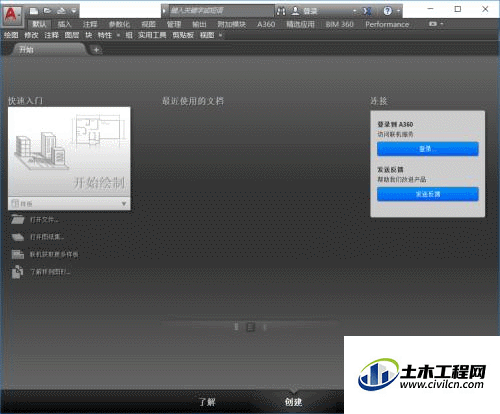Select the 管理 ribbon tab
Viewport: 500px width, 414px height.
tap(174, 24)
